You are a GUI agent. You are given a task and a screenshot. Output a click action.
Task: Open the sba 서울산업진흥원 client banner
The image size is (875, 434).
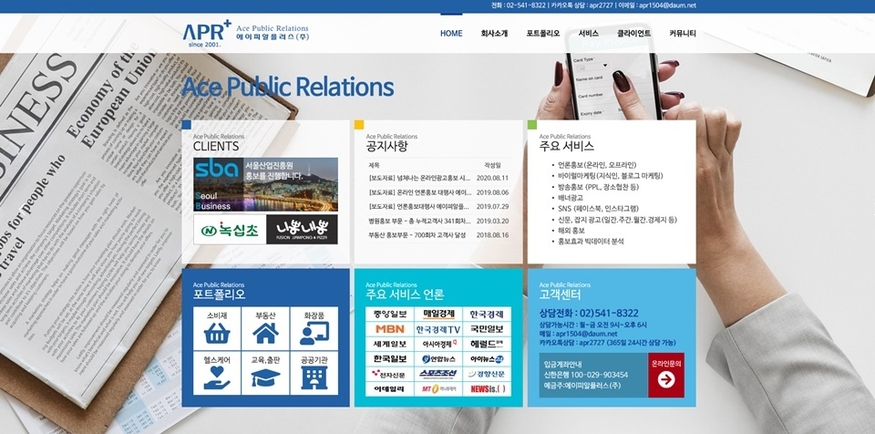click(x=266, y=184)
